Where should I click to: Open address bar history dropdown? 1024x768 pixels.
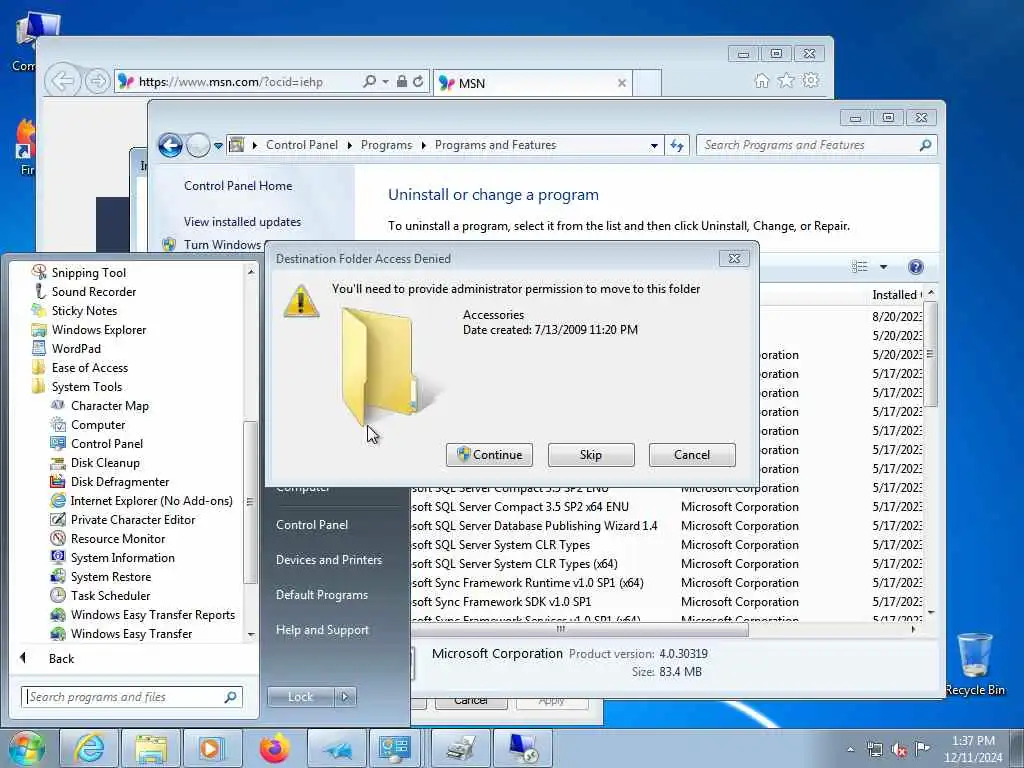(654, 146)
